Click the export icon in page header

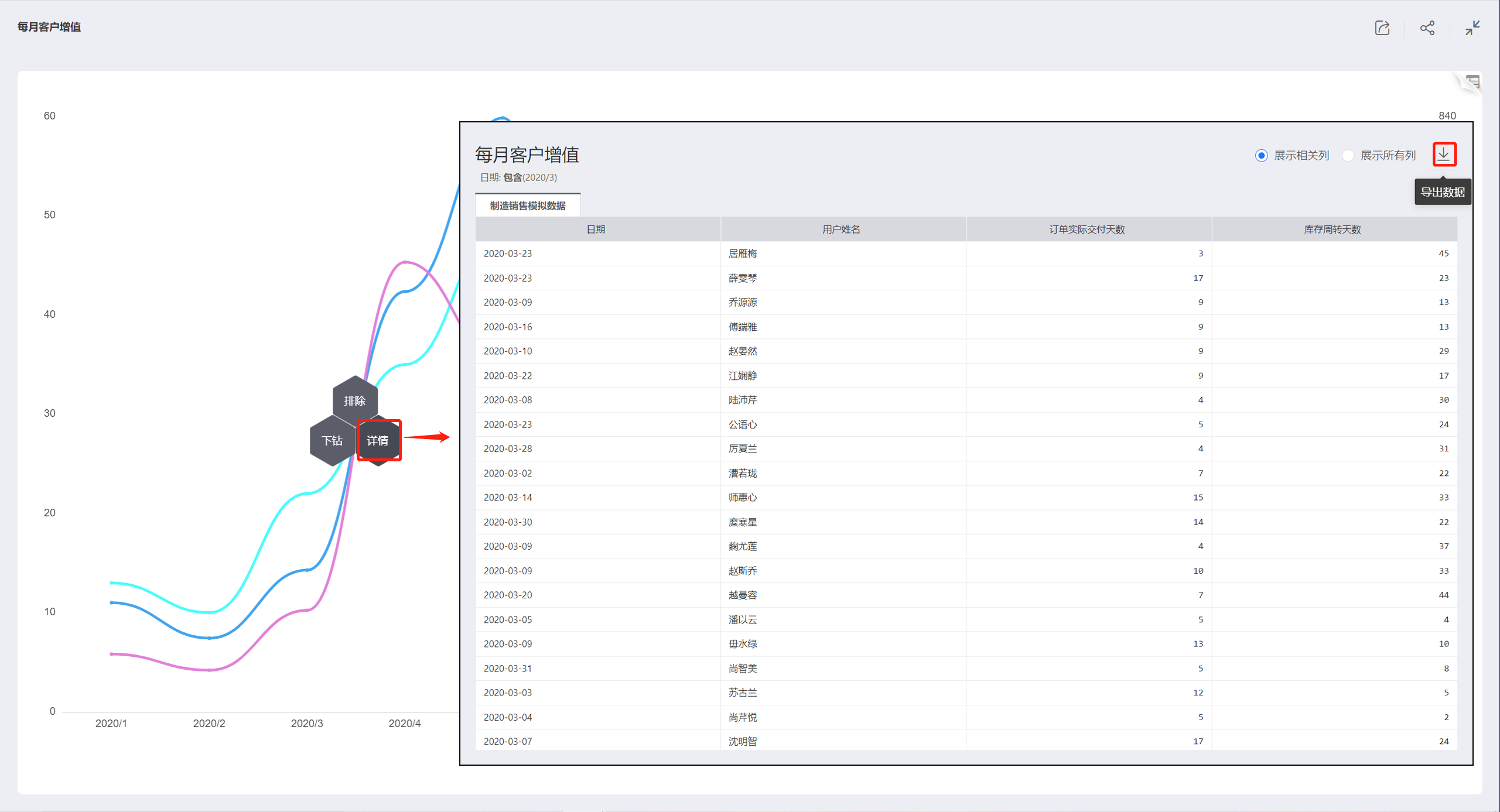click(x=1382, y=28)
